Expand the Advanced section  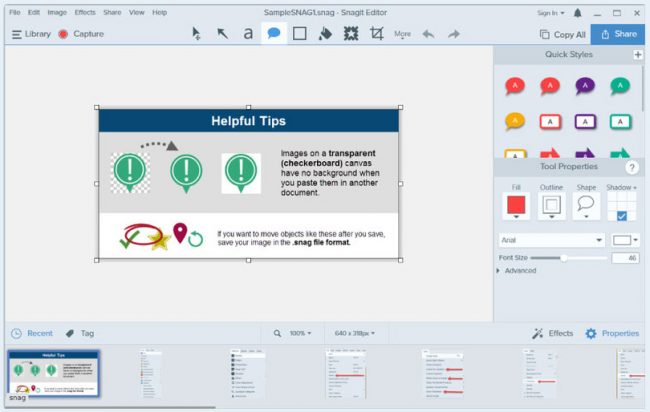point(517,271)
